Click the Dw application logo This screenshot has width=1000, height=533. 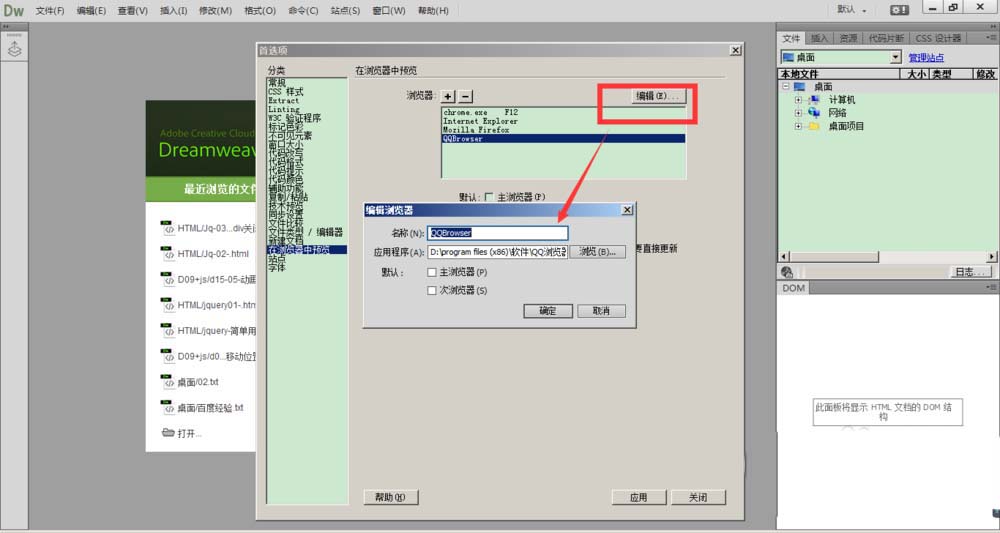point(13,10)
